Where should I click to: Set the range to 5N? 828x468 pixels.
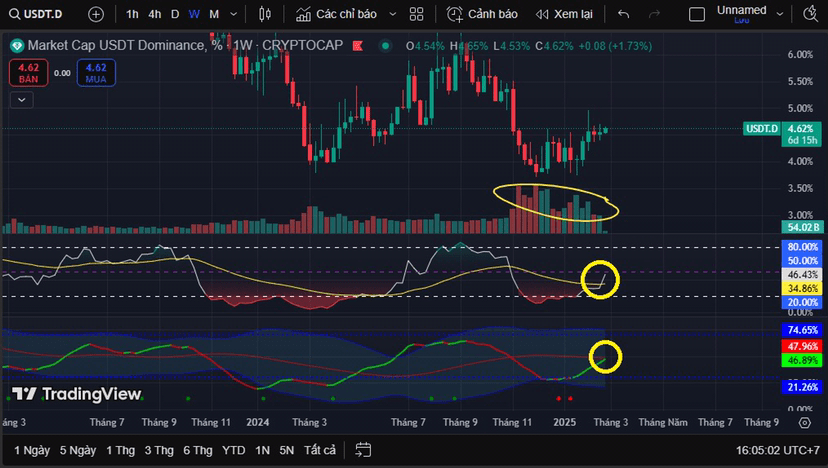click(x=287, y=450)
